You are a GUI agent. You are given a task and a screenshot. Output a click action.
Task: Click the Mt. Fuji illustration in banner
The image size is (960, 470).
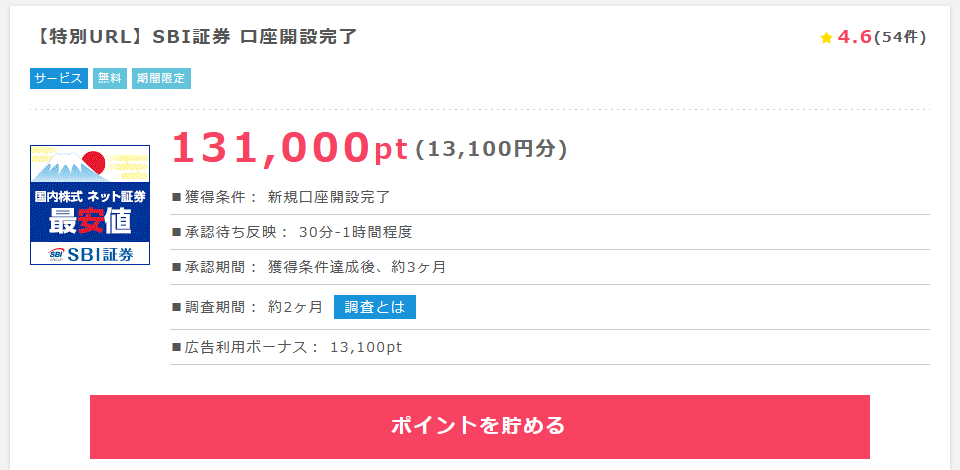[61, 166]
